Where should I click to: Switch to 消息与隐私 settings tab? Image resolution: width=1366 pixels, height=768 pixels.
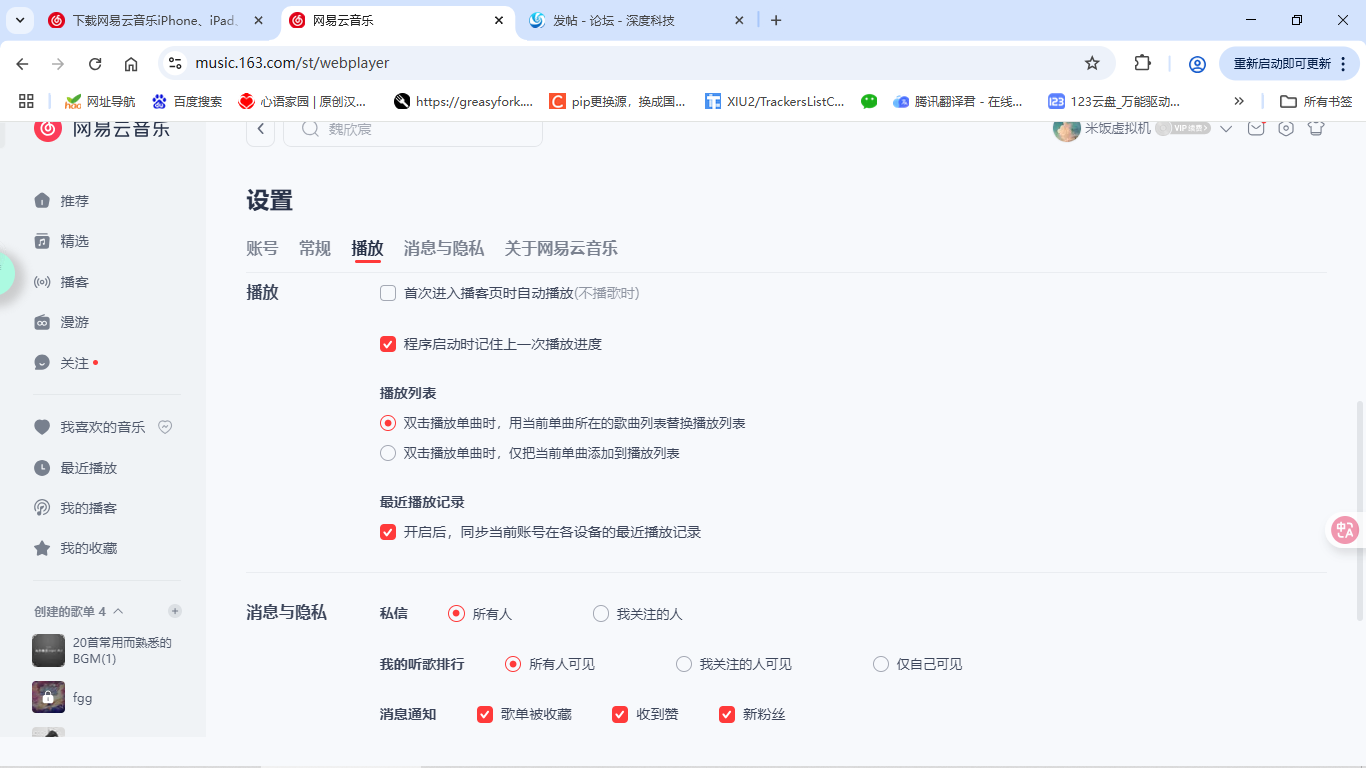444,248
